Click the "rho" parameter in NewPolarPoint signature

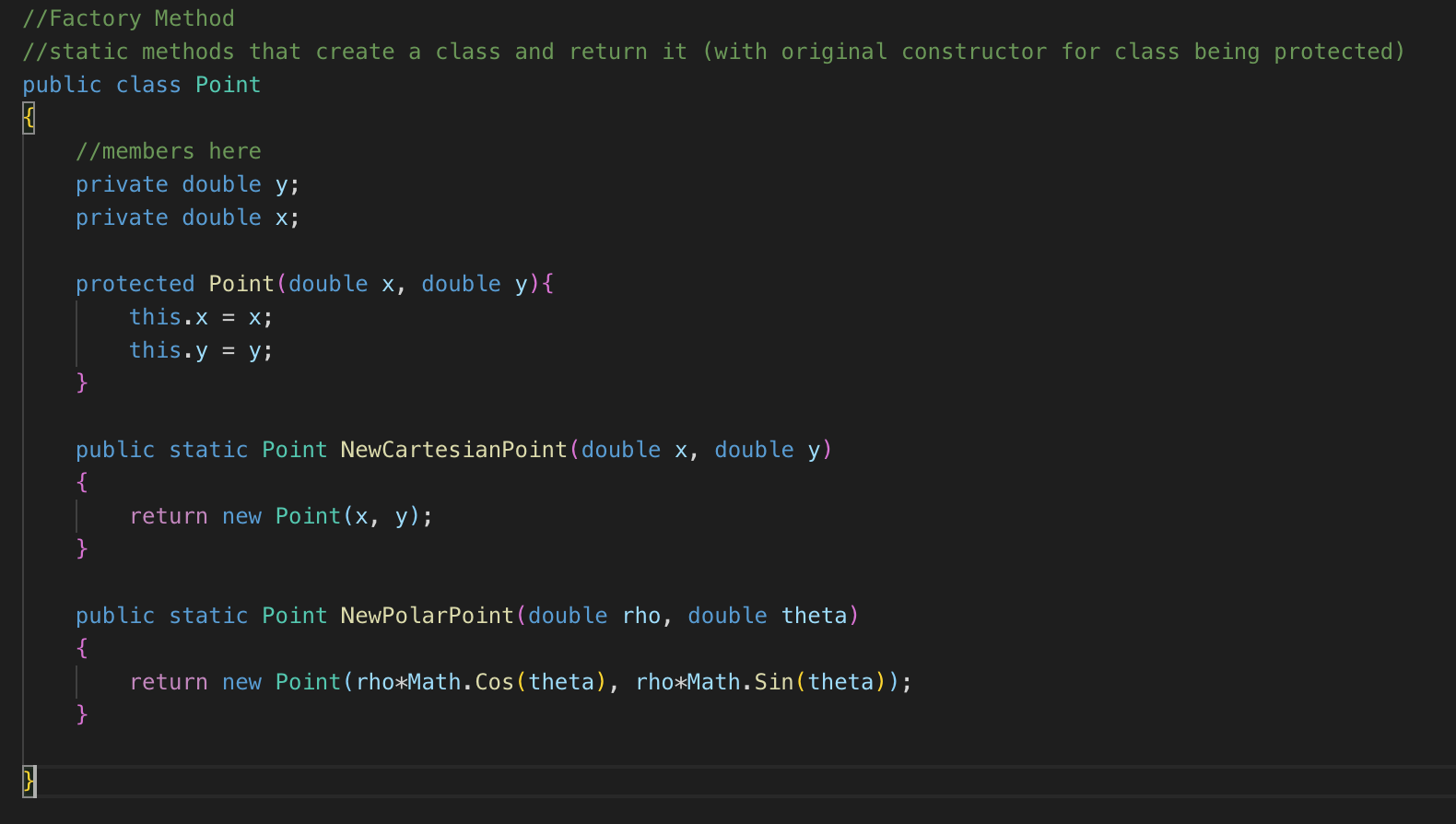click(642, 616)
